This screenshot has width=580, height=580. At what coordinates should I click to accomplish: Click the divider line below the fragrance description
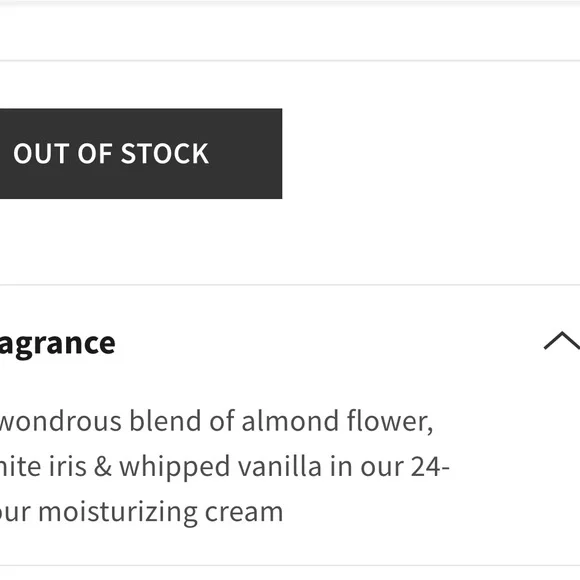pyautogui.click(x=290, y=566)
